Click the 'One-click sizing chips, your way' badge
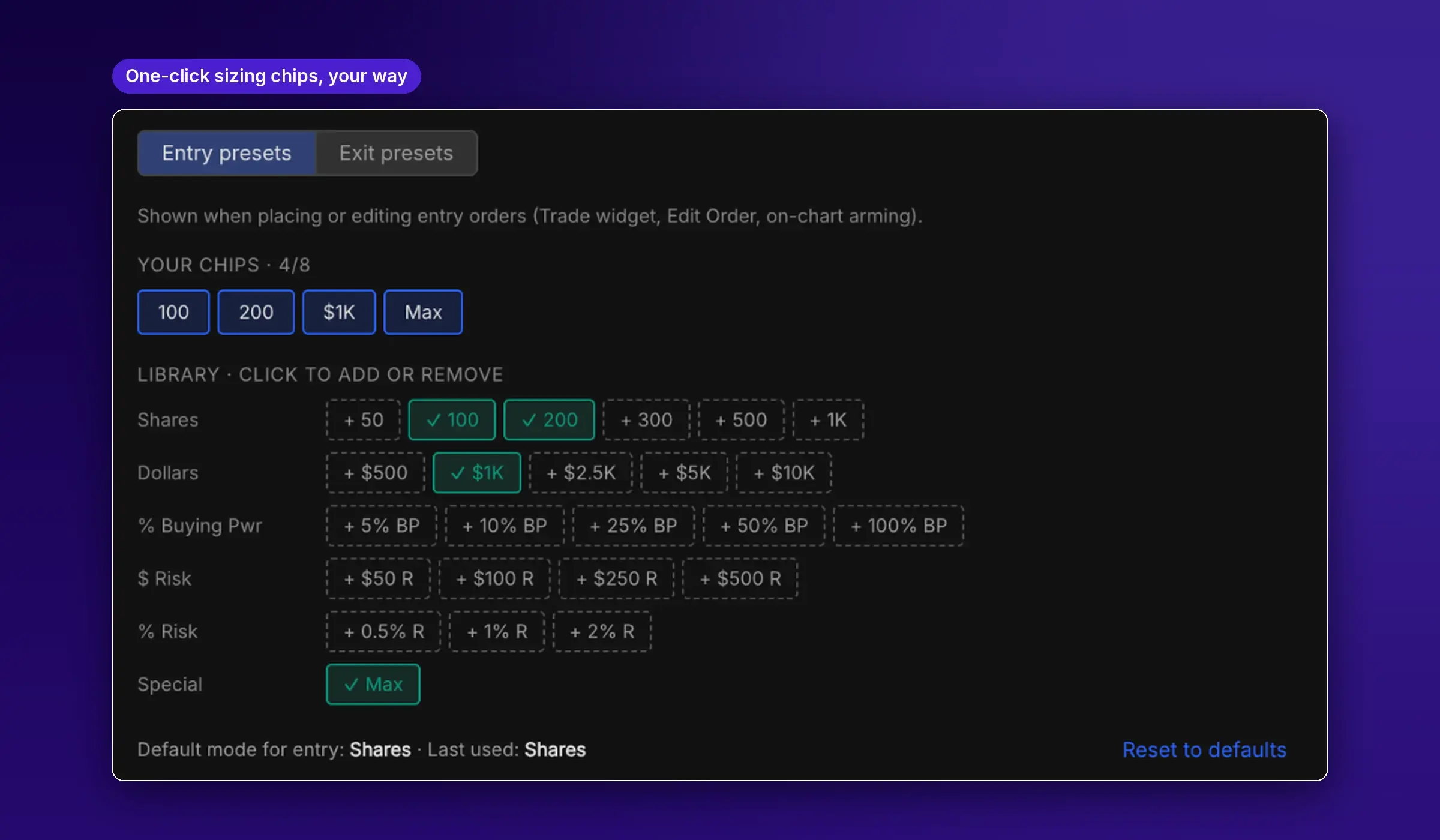 (266, 76)
